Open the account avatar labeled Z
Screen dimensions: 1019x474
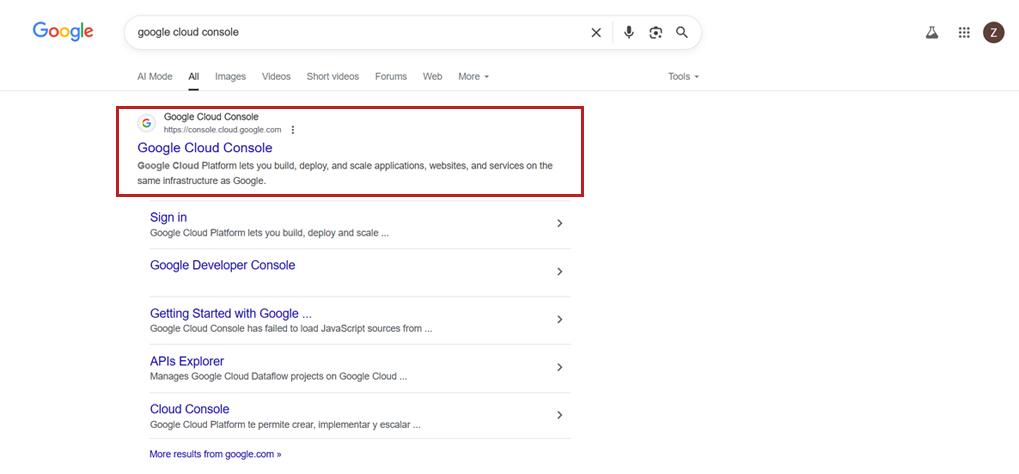point(994,33)
